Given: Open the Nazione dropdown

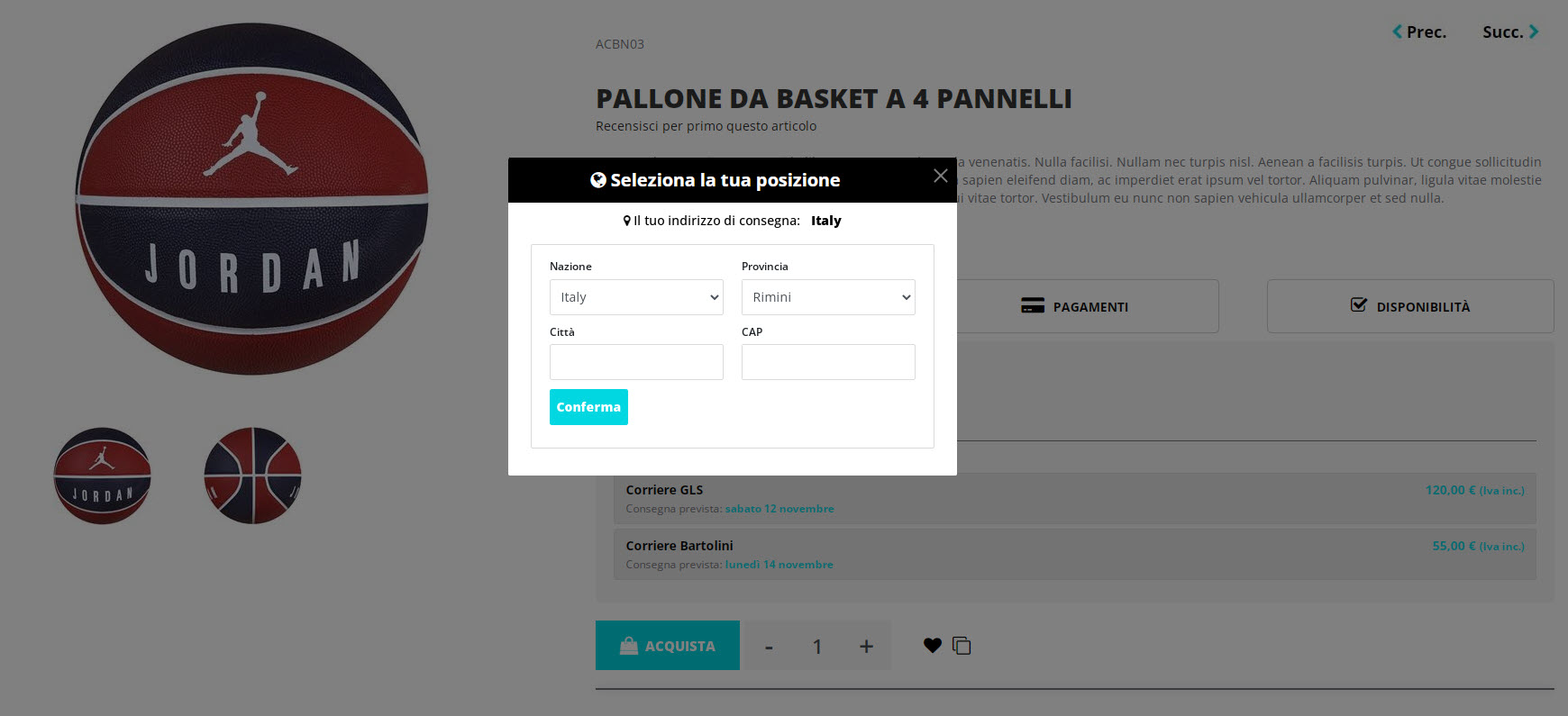Looking at the screenshot, I should tap(636, 297).
